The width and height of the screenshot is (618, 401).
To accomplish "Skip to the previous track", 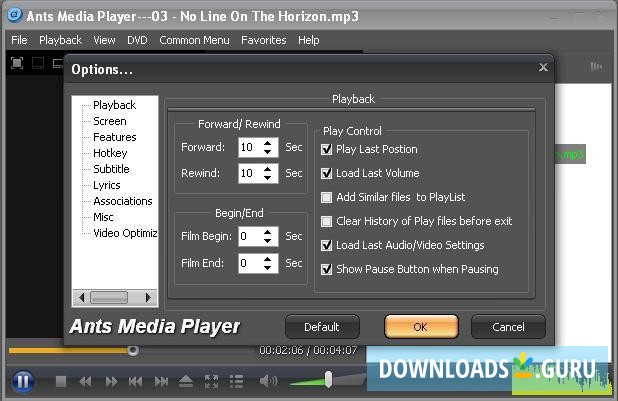I will (135, 381).
